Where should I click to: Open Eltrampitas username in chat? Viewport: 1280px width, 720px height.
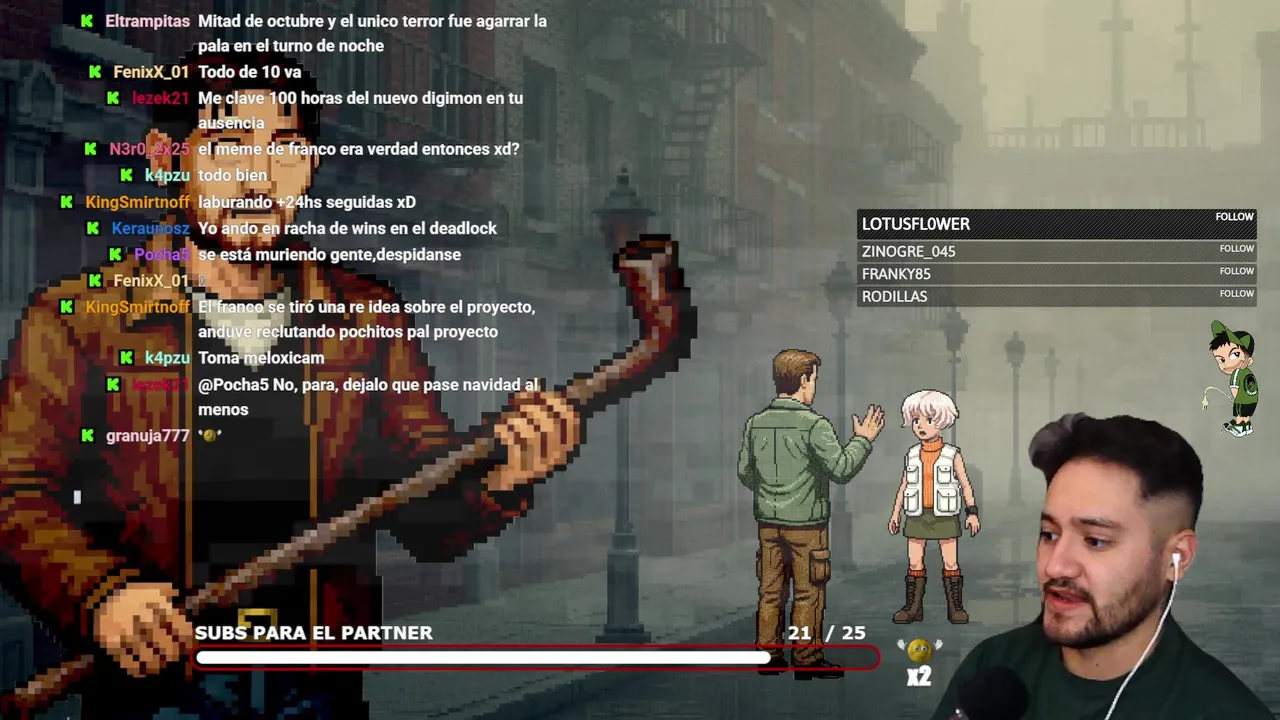click(147, 20)
